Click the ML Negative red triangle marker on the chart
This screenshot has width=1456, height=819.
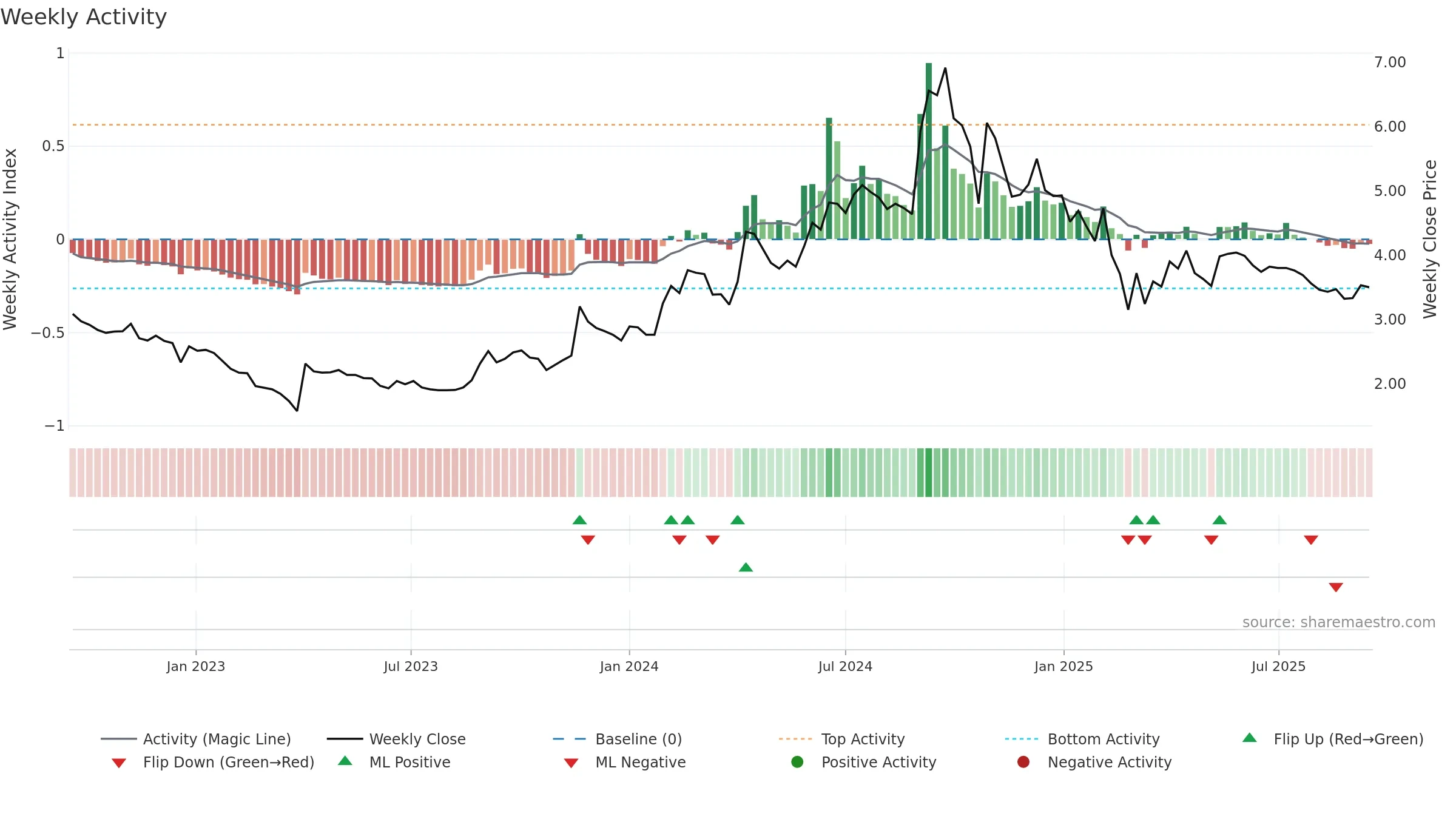point(1336,587)
